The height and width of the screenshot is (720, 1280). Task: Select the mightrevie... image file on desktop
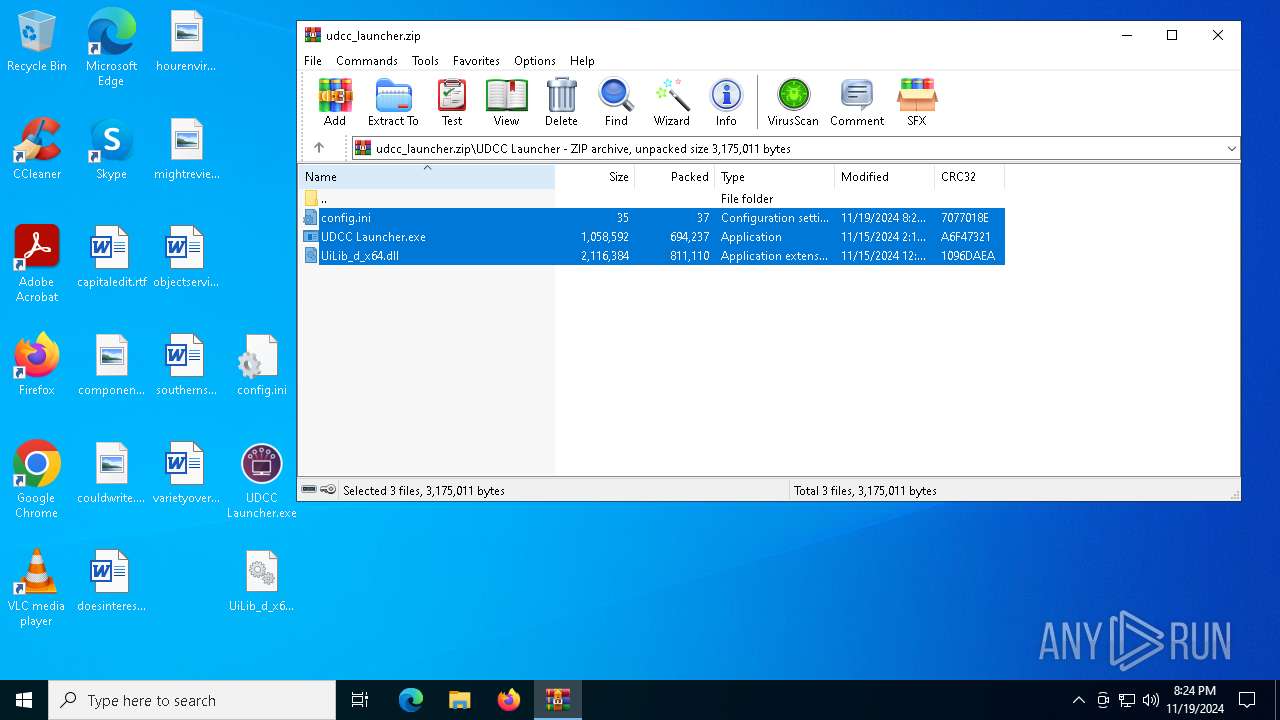(x=186, y=149)
